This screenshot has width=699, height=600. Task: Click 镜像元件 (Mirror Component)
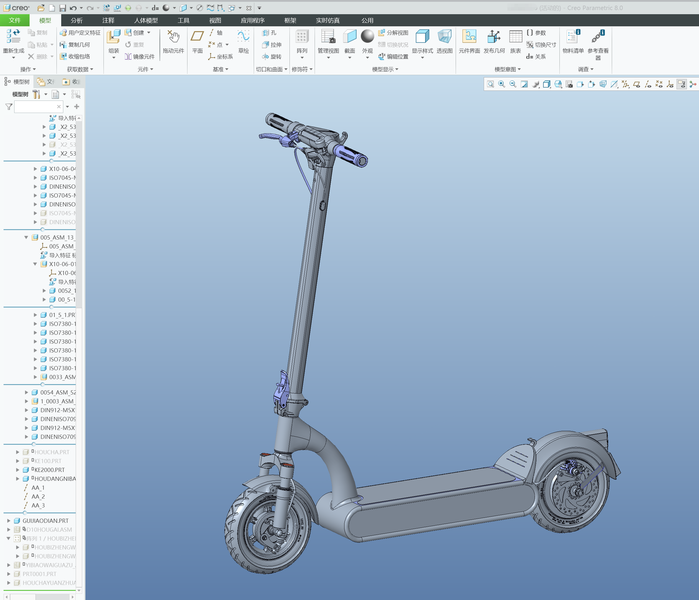[x=139, y=57]
